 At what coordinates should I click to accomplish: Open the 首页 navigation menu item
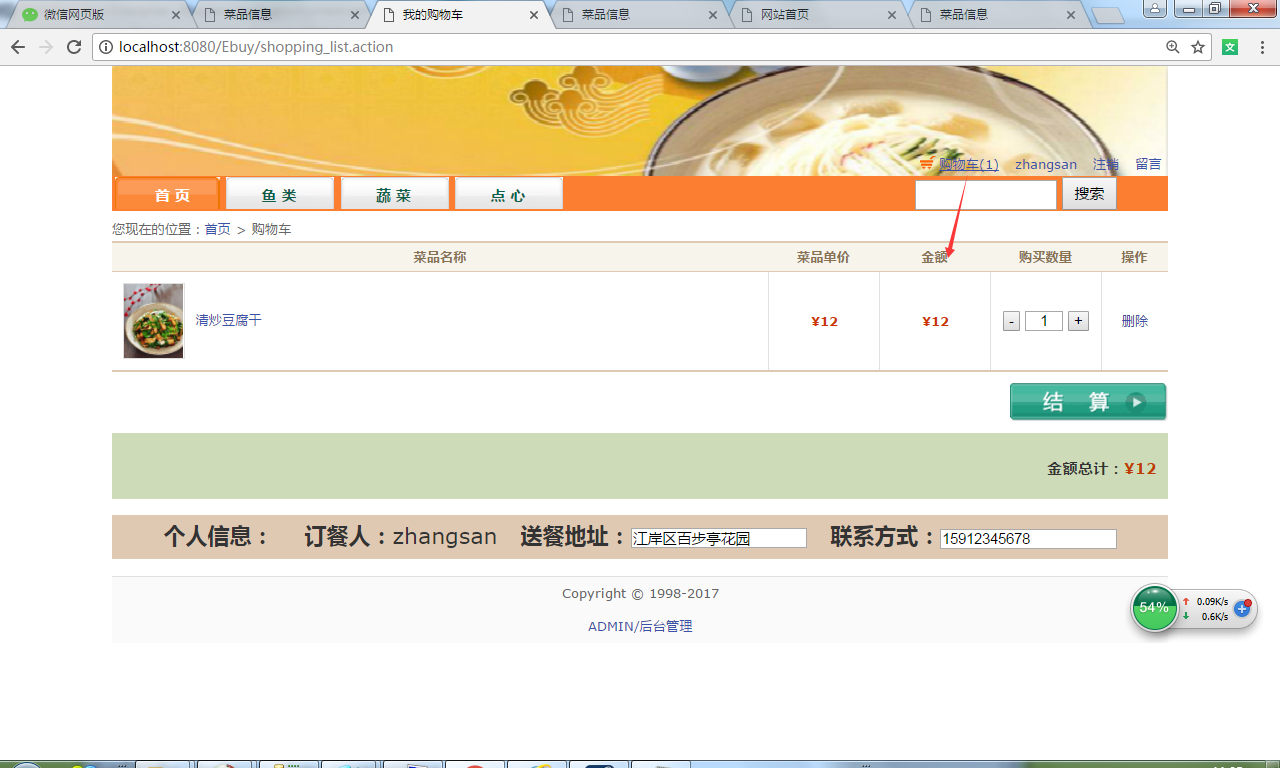click(x=168, y=194)
